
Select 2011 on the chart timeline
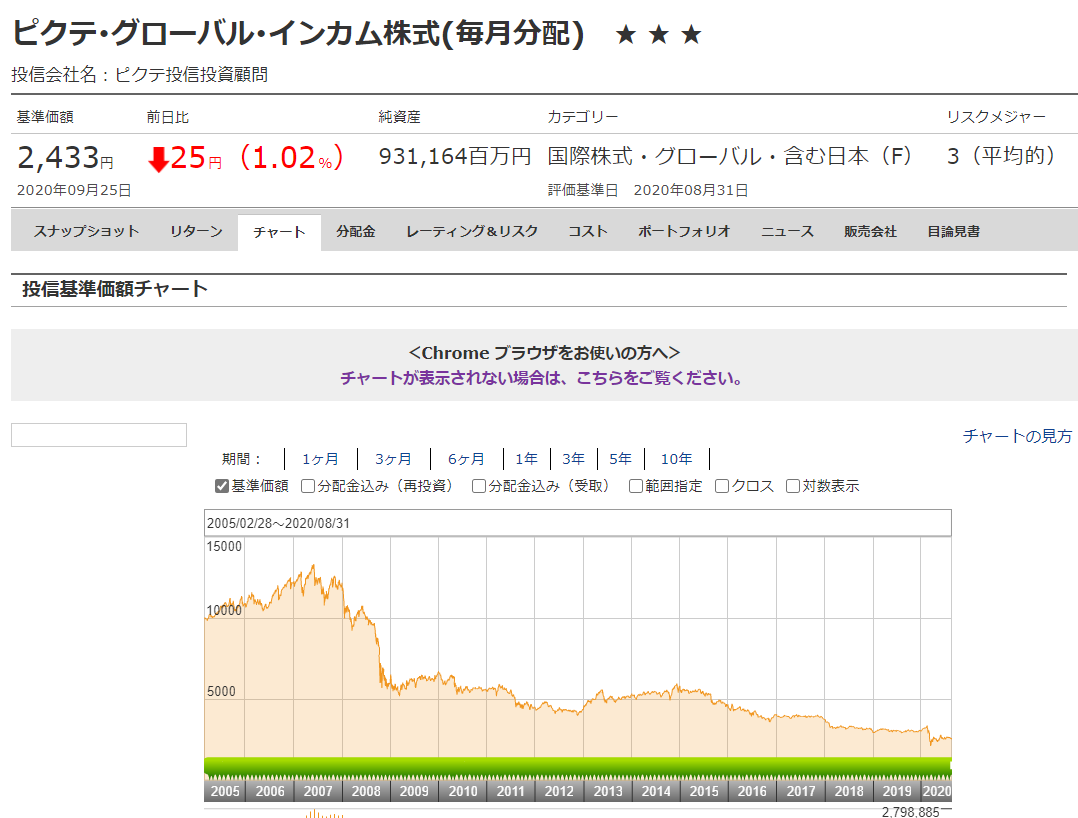[511, 791]
